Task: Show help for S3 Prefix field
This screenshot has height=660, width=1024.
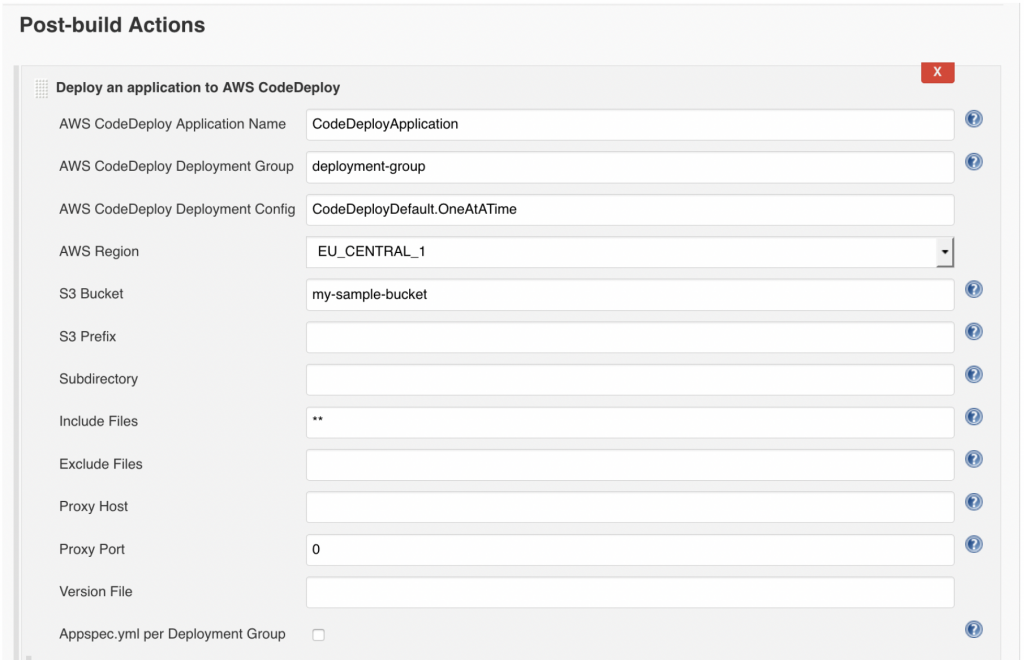Action: pos(974,332)
